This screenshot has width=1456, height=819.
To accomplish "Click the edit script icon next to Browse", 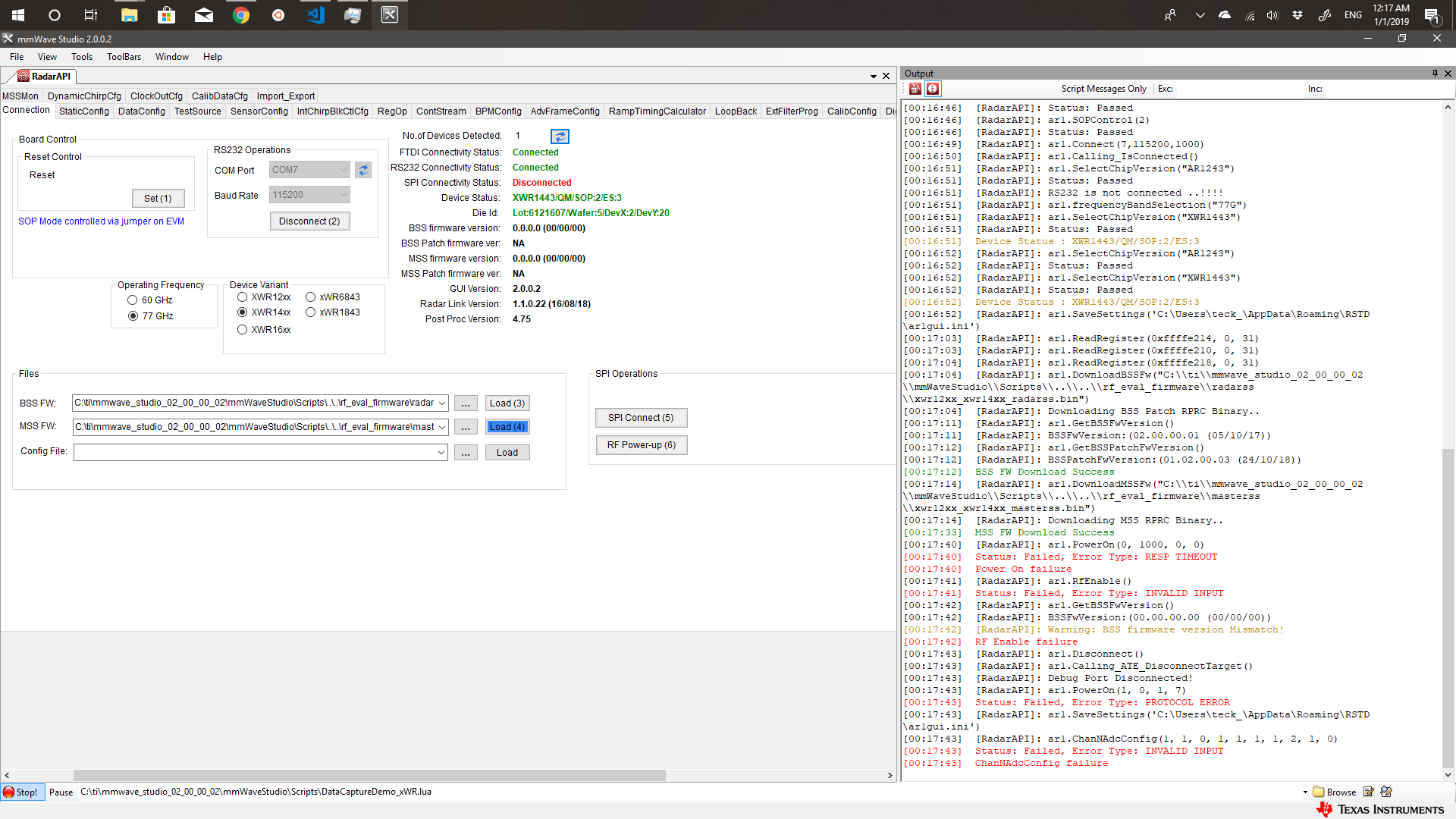I will 1369,792.
